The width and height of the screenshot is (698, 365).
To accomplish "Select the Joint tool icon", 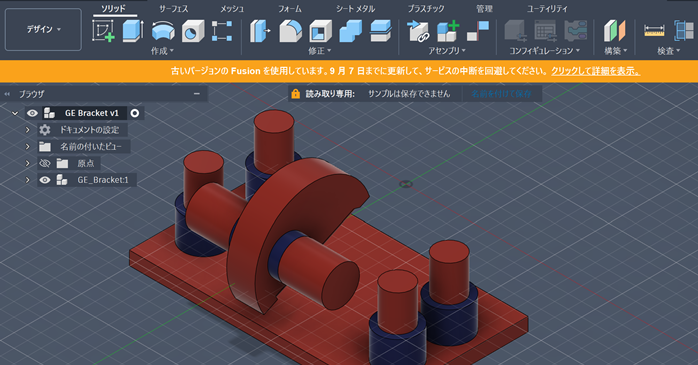I will (x=478, y=31).
